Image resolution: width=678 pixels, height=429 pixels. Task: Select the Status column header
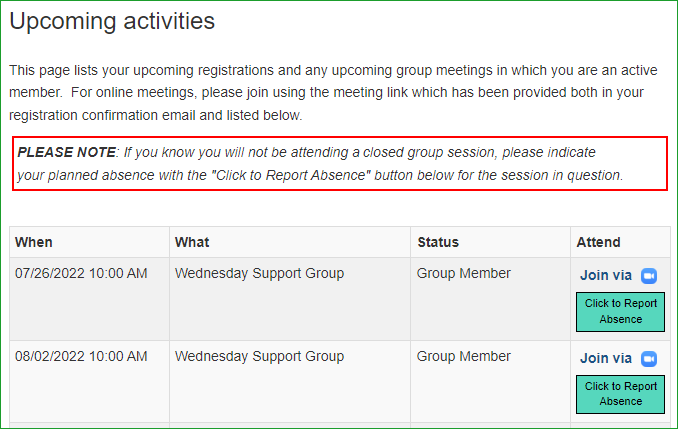pos(438,242)
